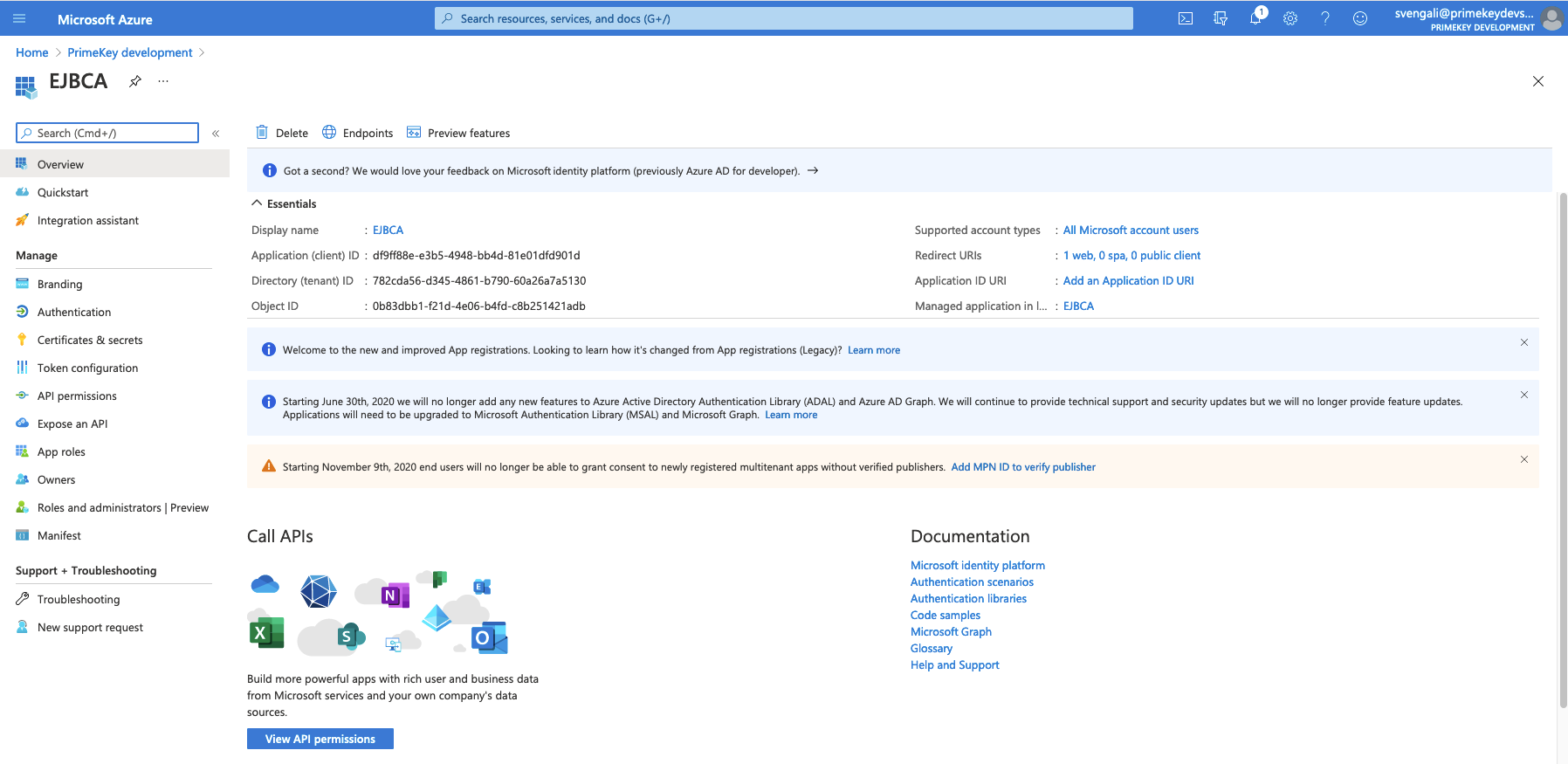
Task: Select Certificates & secrets in sidebar
Action: coord(90,340)
